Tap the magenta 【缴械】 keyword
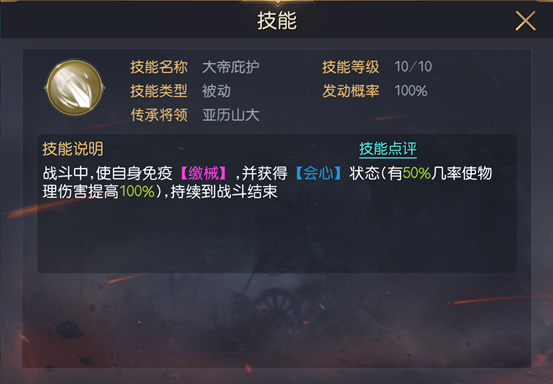The height and width of the screenshot is (384, 553). pyautogui.click(x=203, y=173)
